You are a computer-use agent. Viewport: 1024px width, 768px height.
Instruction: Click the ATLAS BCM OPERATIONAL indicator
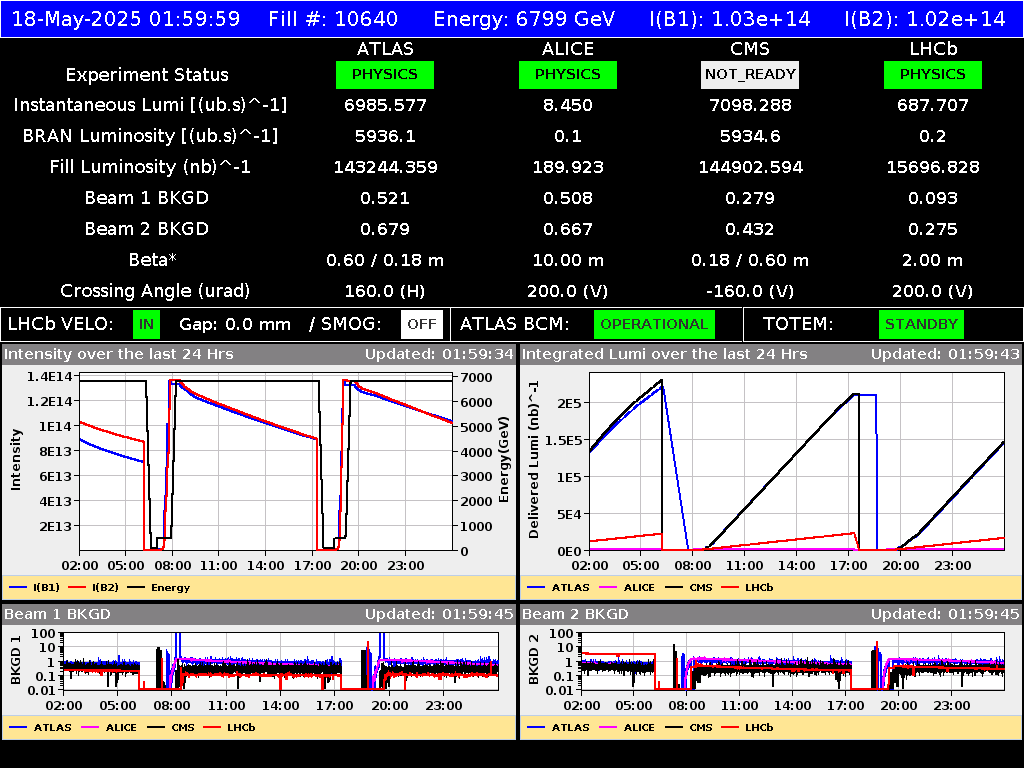[654, 325]
